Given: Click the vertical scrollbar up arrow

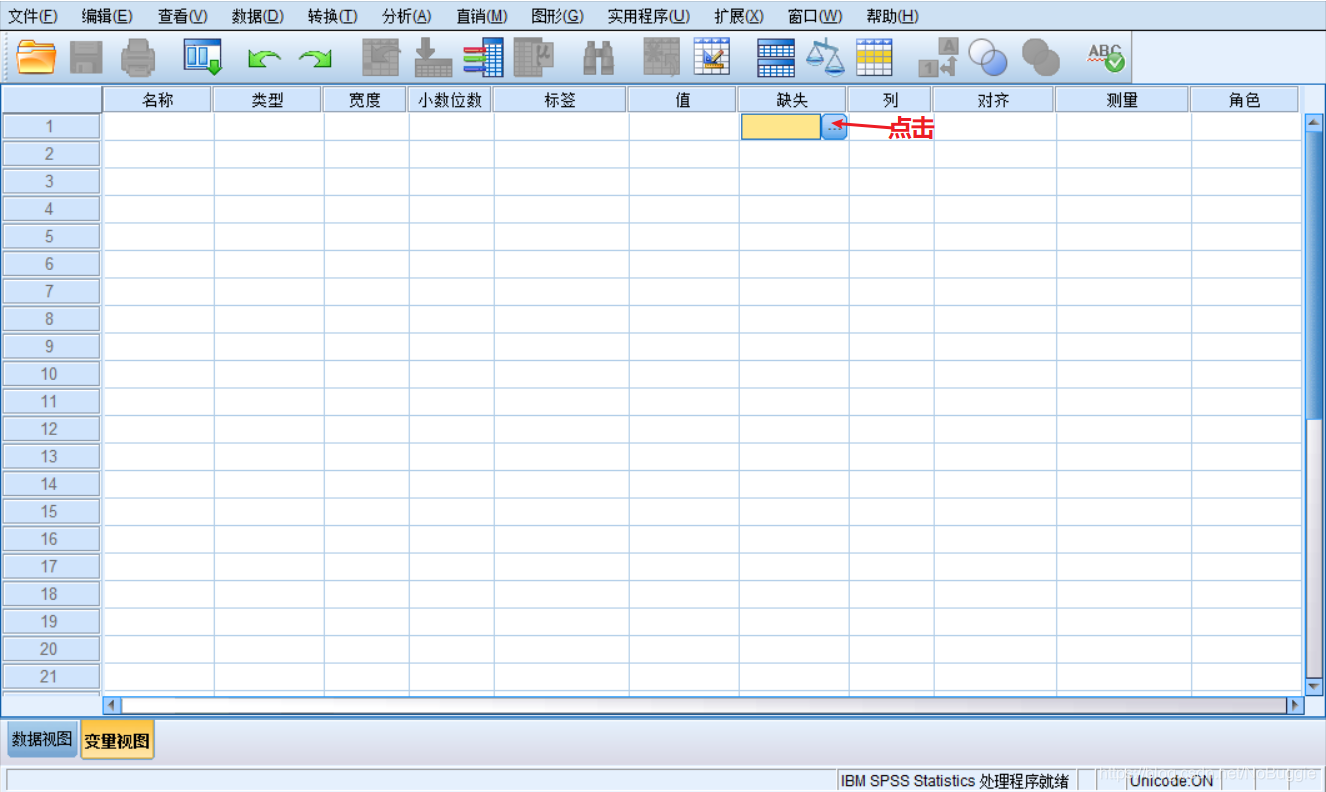Looking at the screenshot, I should coord(1314,122).
